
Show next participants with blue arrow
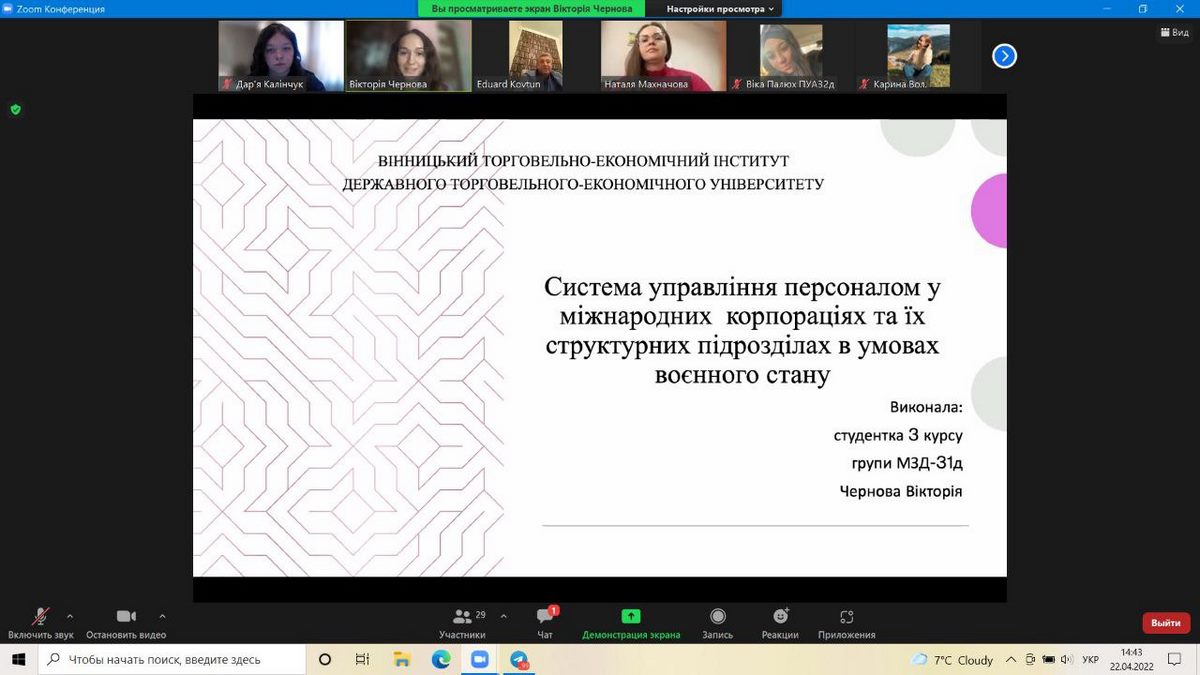[x=1004, y=56]
